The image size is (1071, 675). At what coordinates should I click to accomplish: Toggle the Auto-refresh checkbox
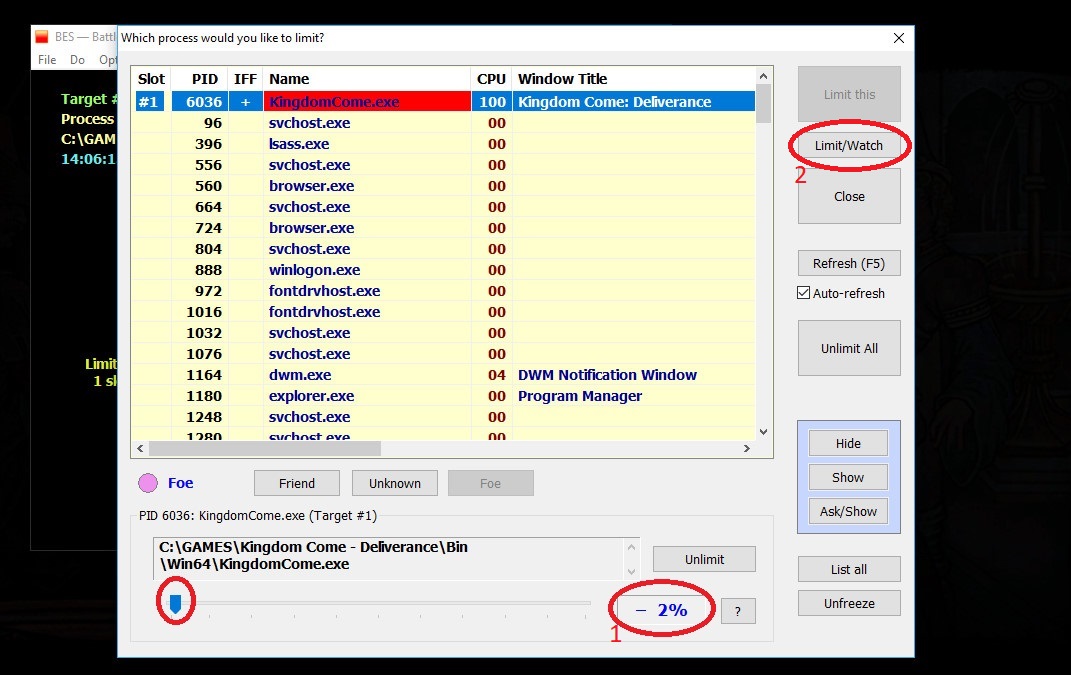click(804, 293)
